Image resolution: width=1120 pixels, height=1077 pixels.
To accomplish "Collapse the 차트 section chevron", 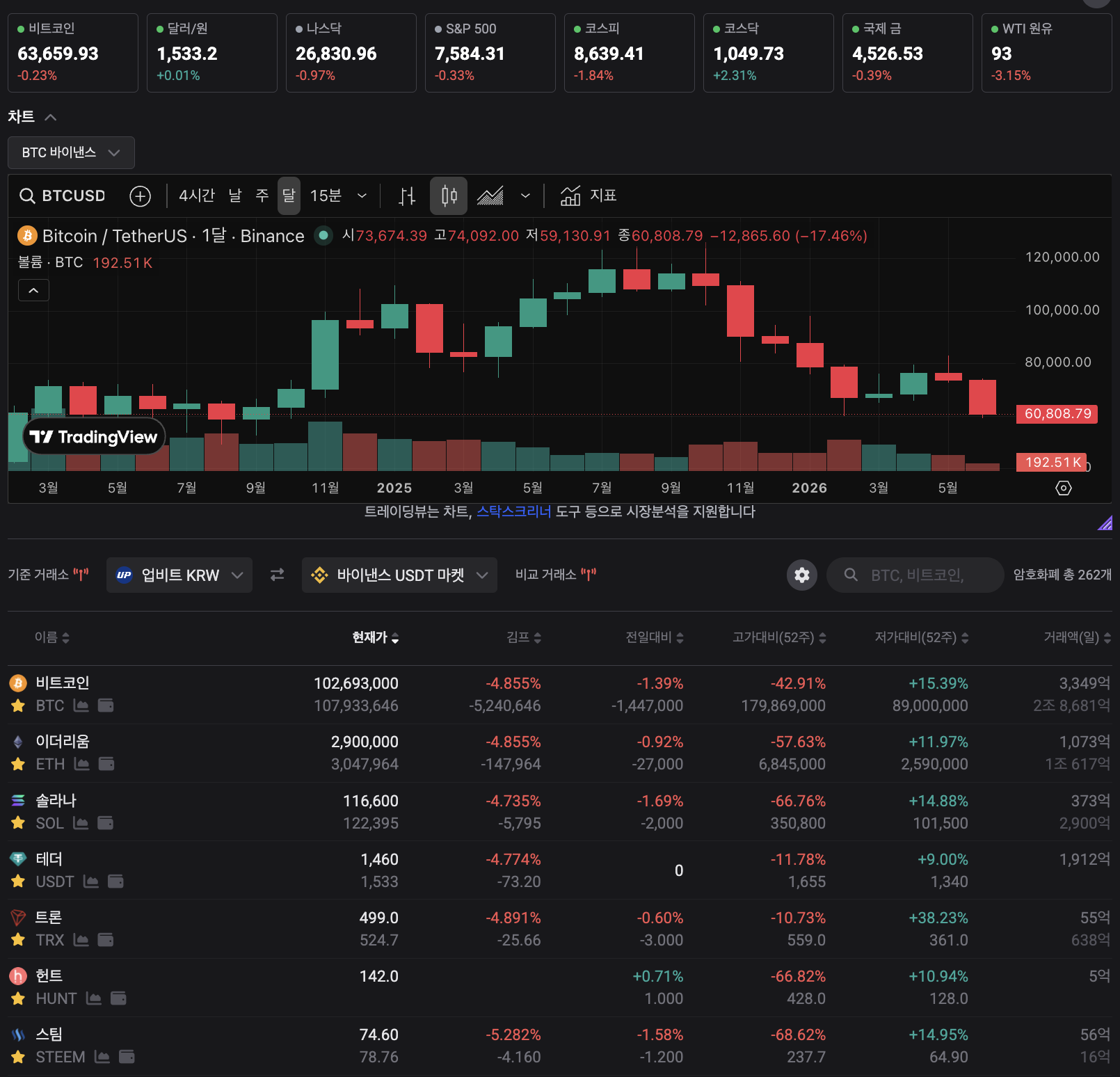I will pos(50,117).
